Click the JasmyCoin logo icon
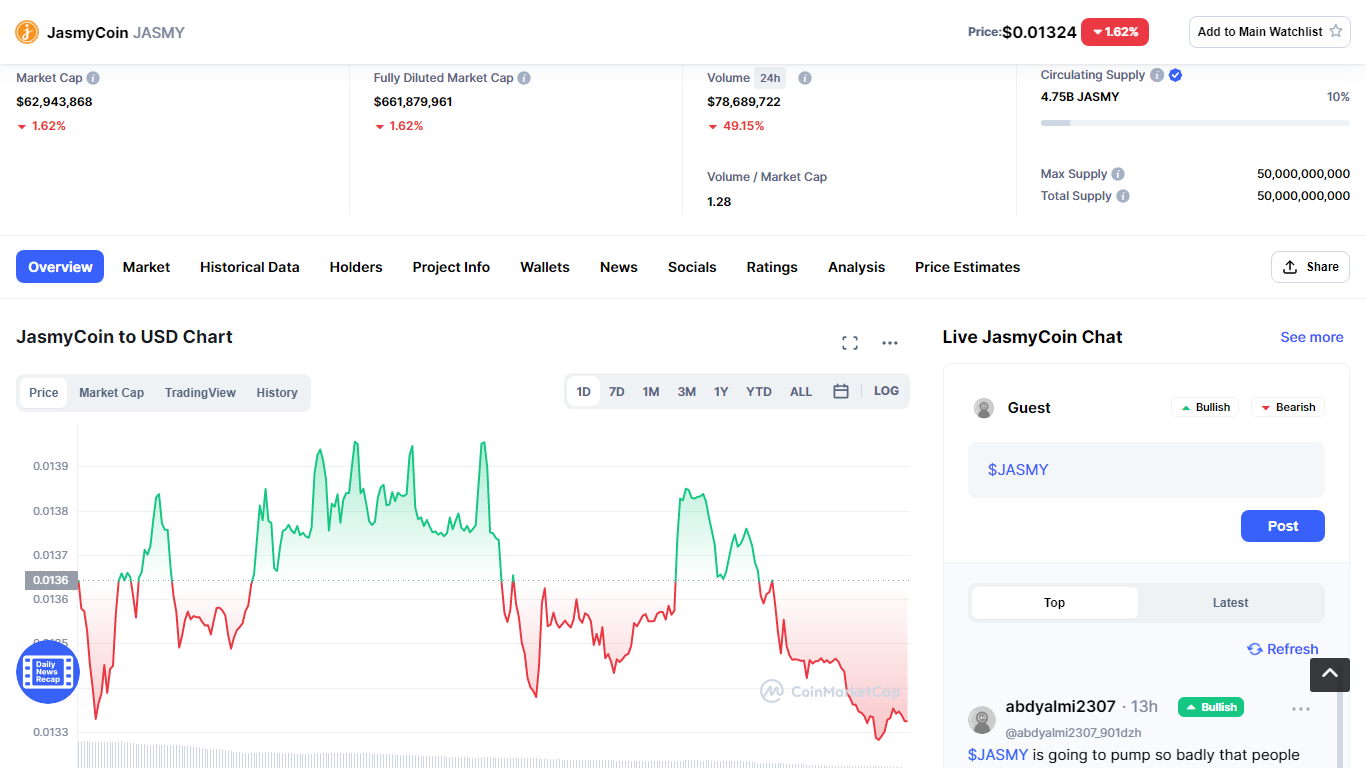Screen dimensions: 1366x768 click(x=27, y=32)
